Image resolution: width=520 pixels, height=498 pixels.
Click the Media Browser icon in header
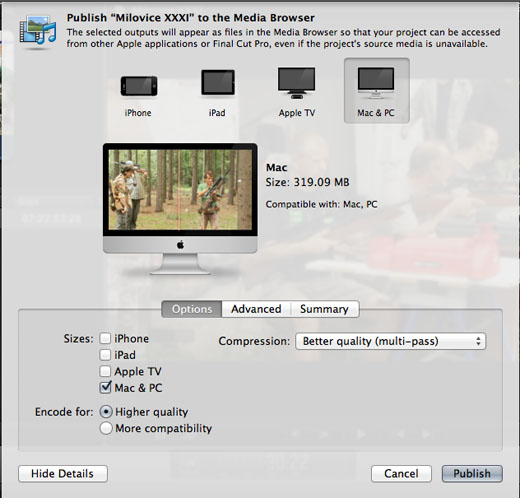click(38, 31)
